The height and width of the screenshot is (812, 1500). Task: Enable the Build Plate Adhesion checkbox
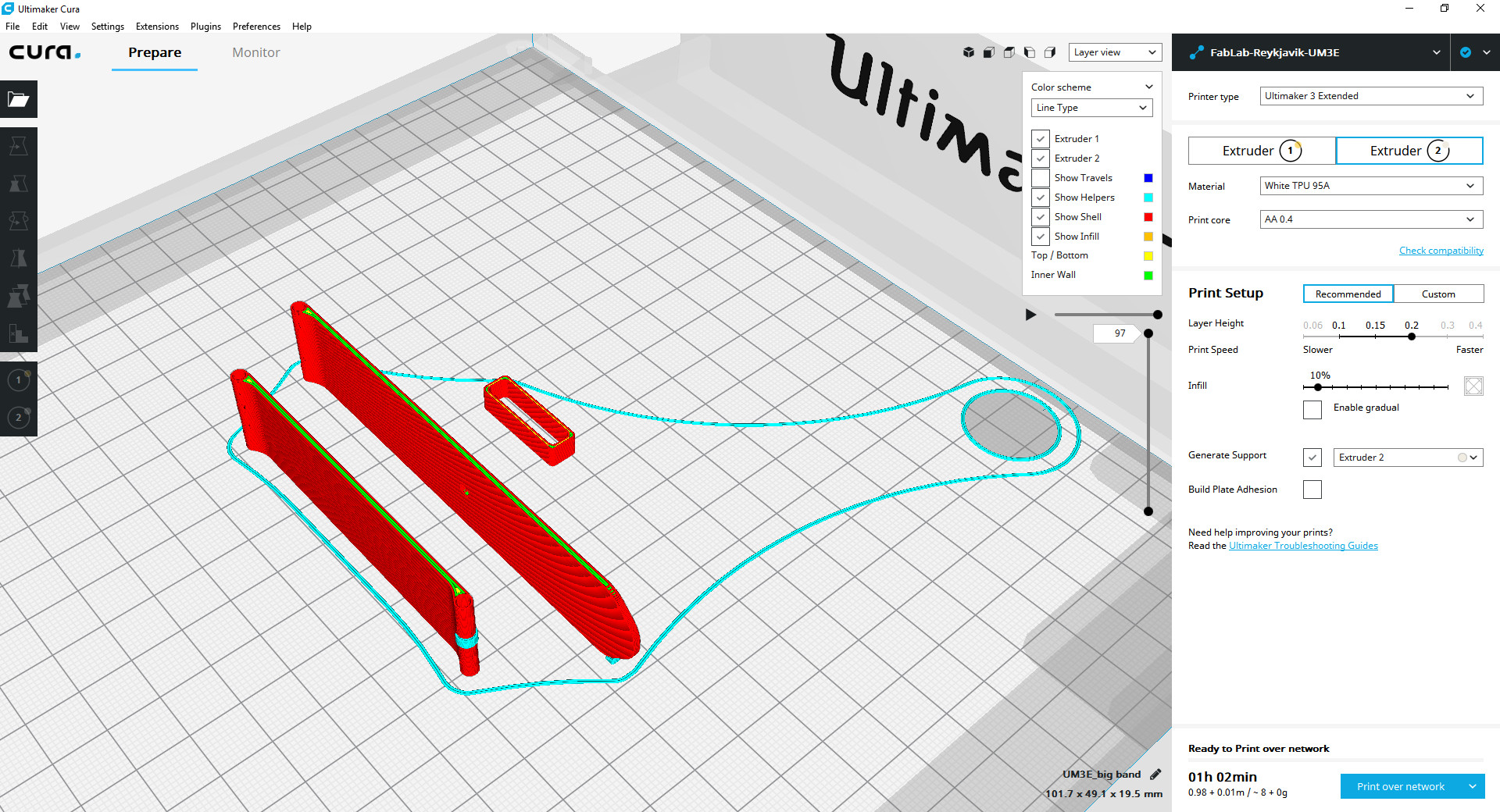pyautogui.click(x=1312, y=490)
